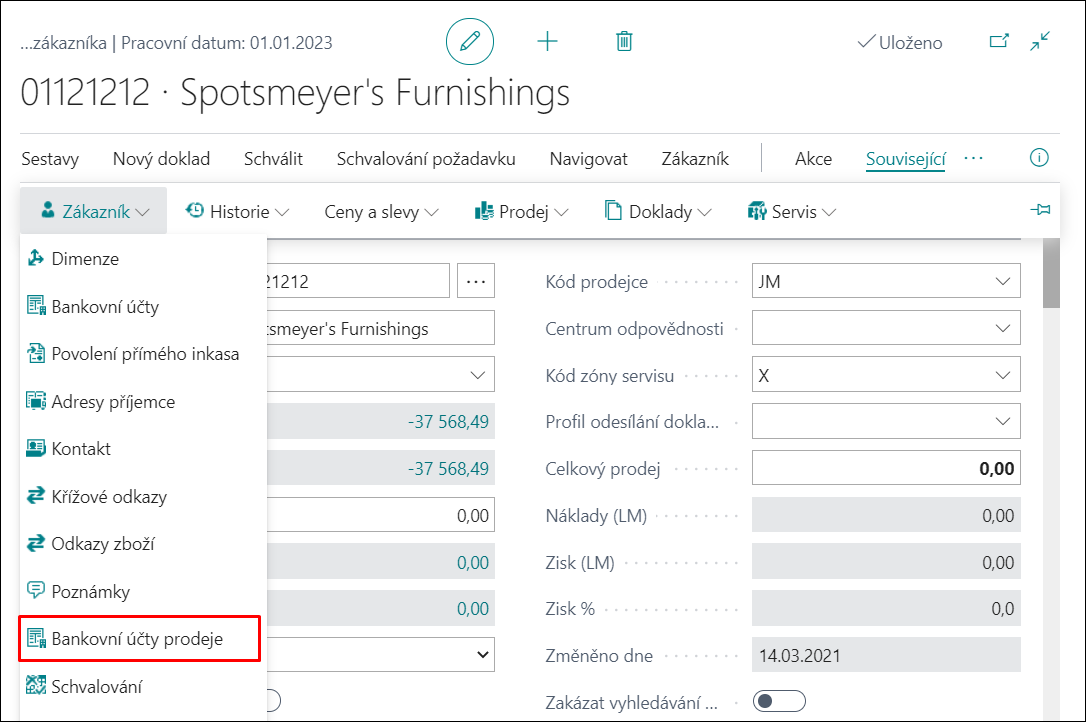Viewport: 1086px width, 722px height.
Task: Click the collapse page arrows icon
Action: click(1040, 42)
